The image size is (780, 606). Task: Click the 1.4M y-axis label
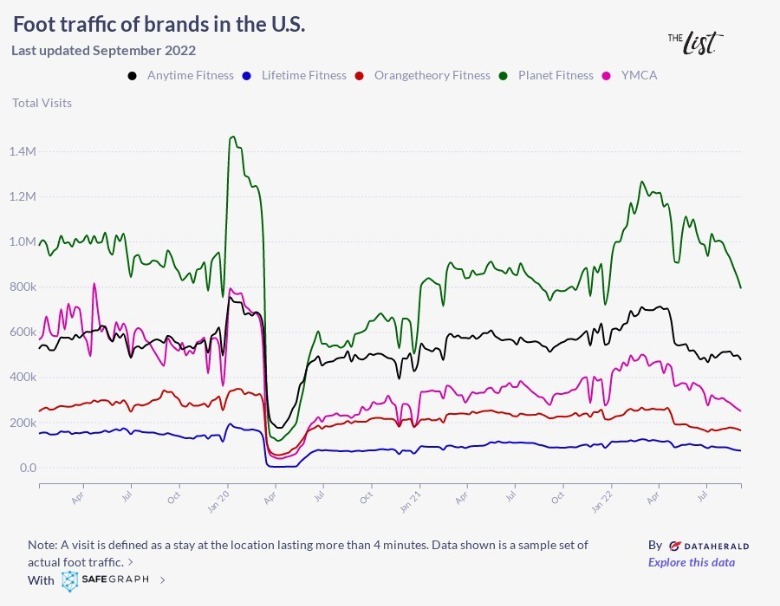(24, 152)
